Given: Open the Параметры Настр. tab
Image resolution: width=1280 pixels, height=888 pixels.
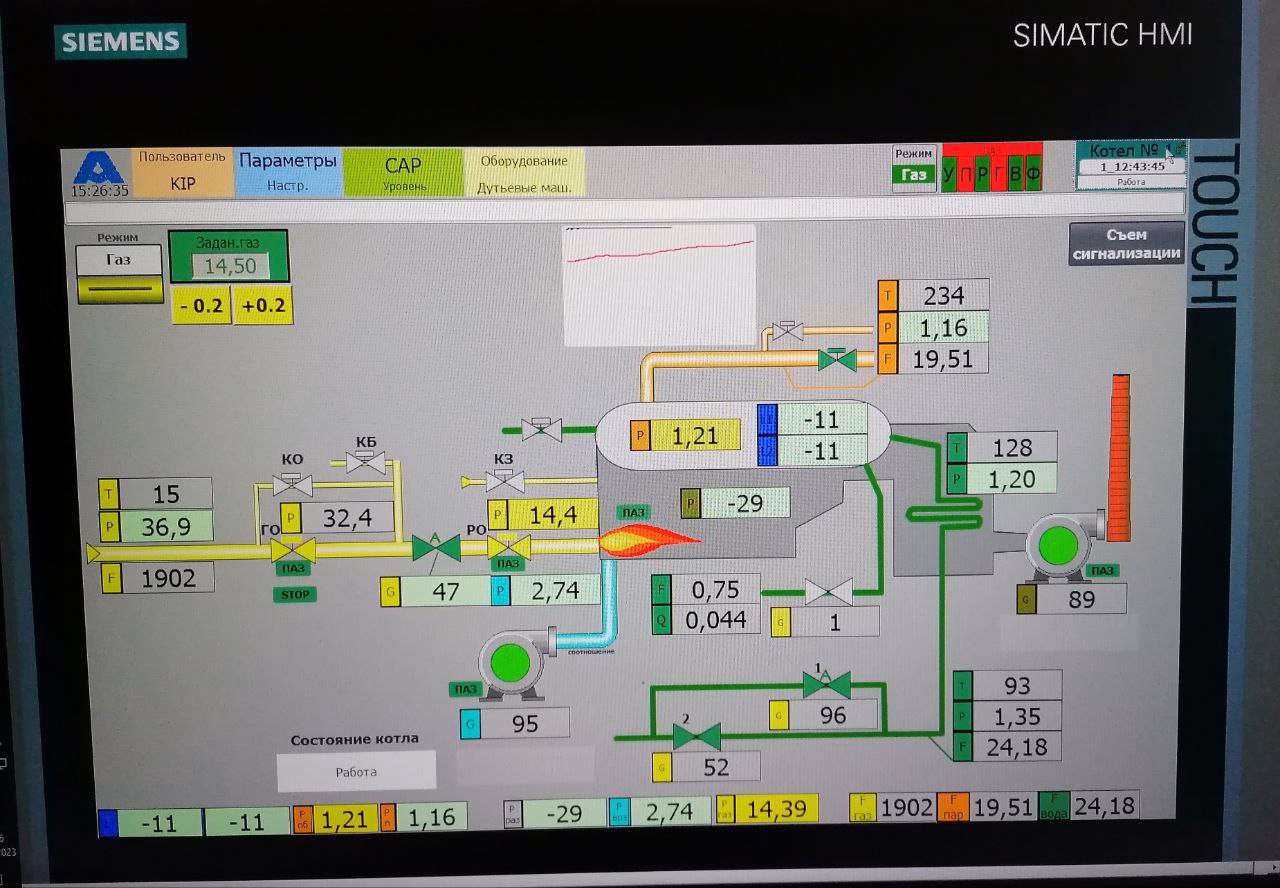Looking at the screenshot, I should pos(288,171).
